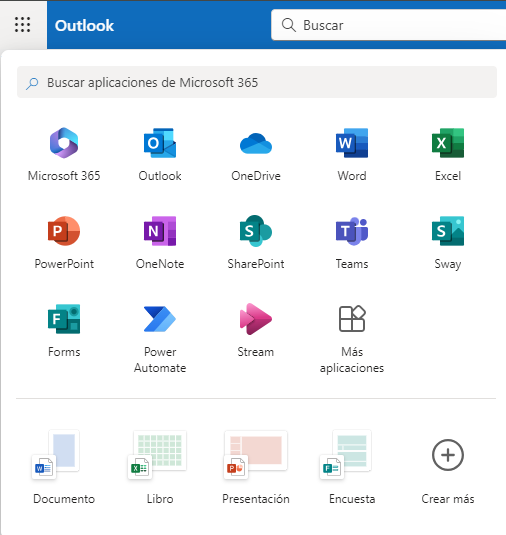Click the Buscar aplicaciones de Microsoft 365 field
The image size is (506, 535).
point(257,82)
